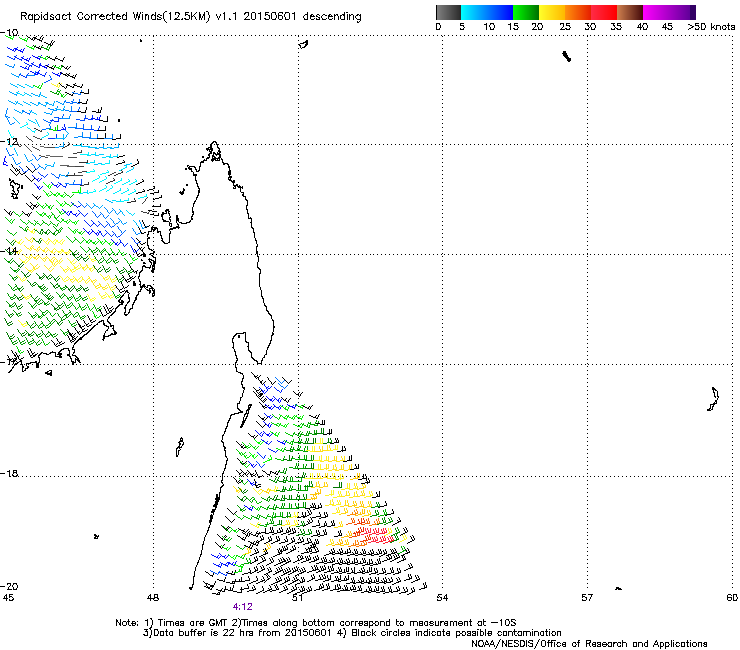Select the green 15–20 knot legend segment

pyautogui.click(x=526, y=12)
